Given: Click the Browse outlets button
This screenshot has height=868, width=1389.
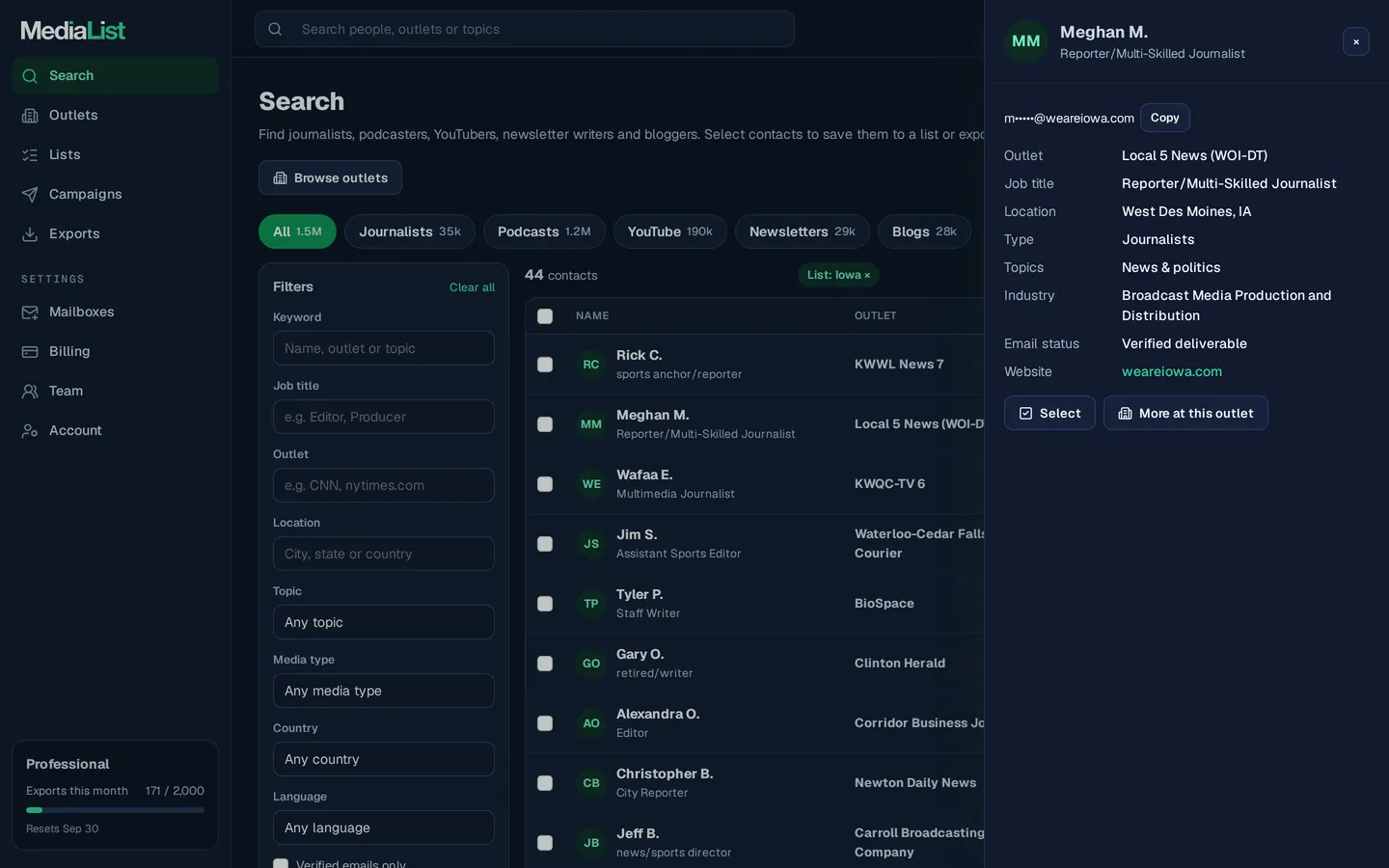Looking at the screenshot, I should point(330,177).
